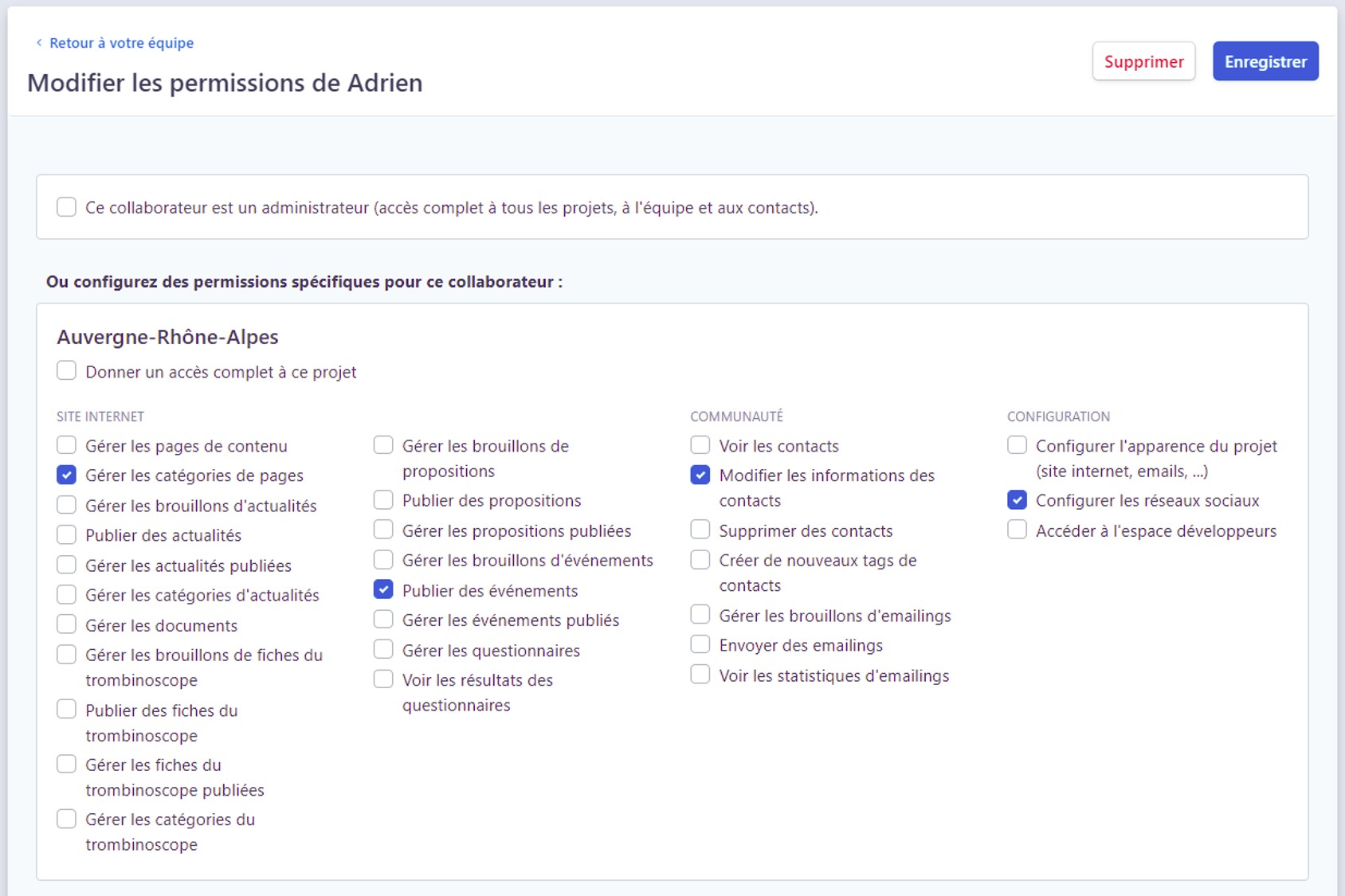Tick Publier des actualités checkbox
1345x896 pixels.
(x=67, y=535)
